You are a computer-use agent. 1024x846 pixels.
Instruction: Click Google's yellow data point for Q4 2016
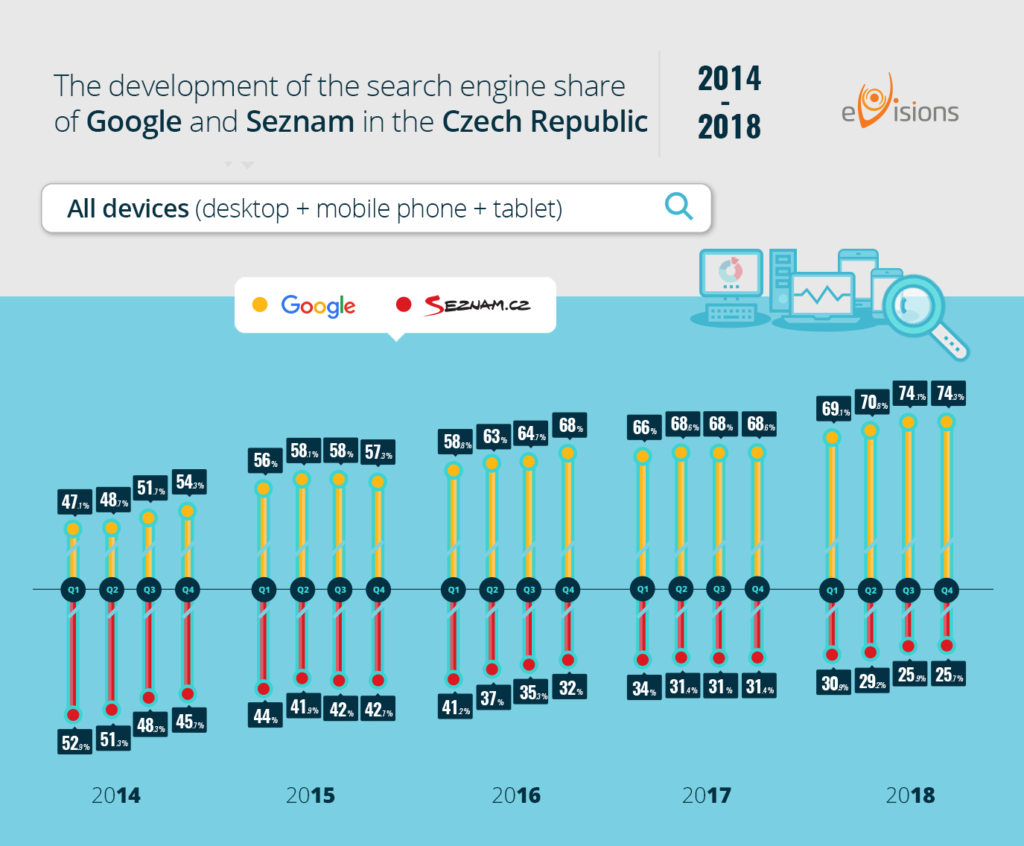point(568,453)
